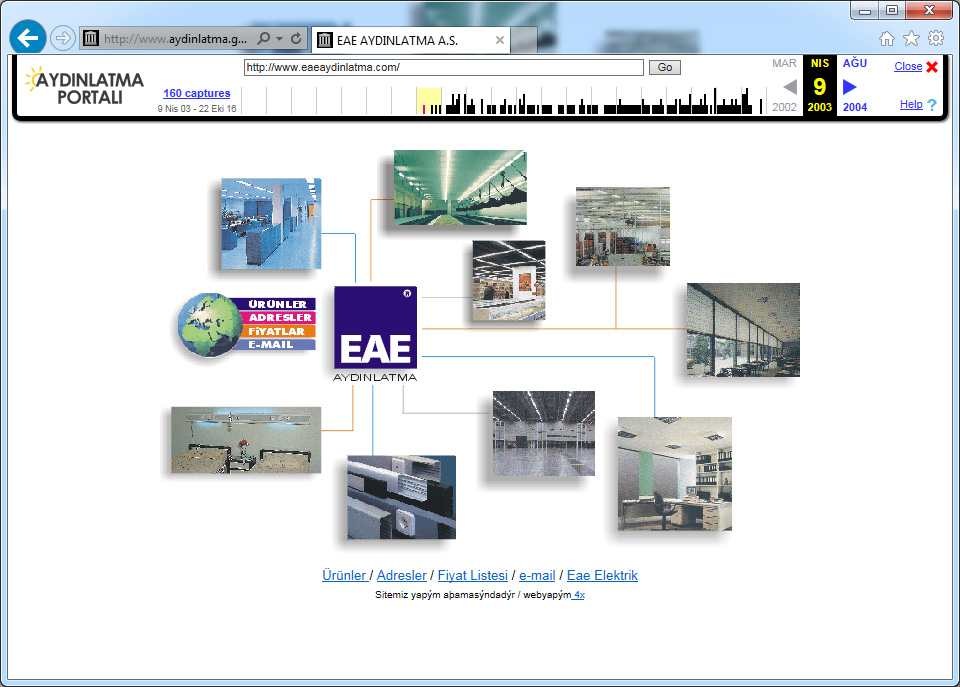Open the factory workshop photo thumbnail

coord(623,227)
